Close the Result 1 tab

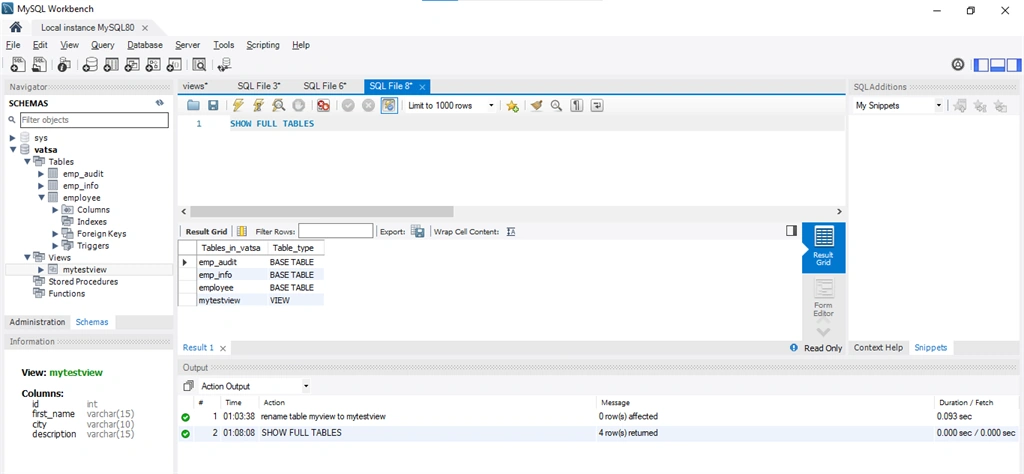click(223, 348)
